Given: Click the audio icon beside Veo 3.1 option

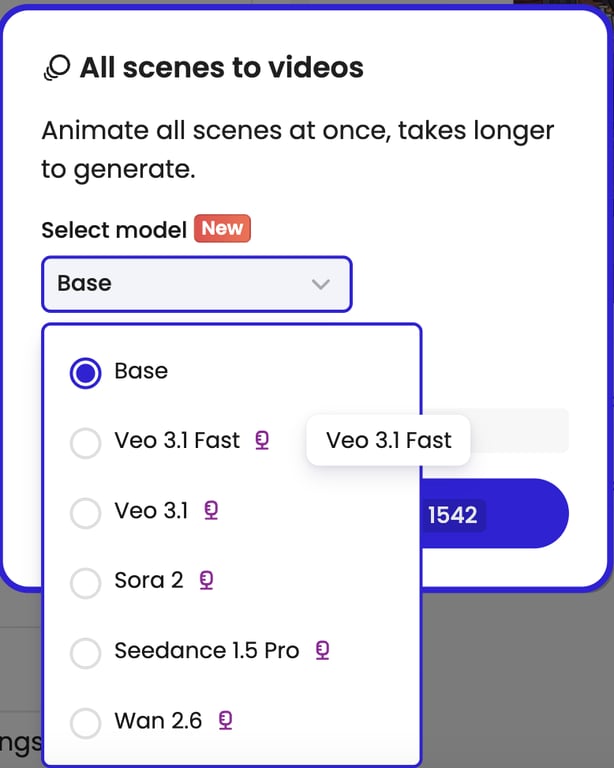Looking at the screenshot, I should [211, 511].
